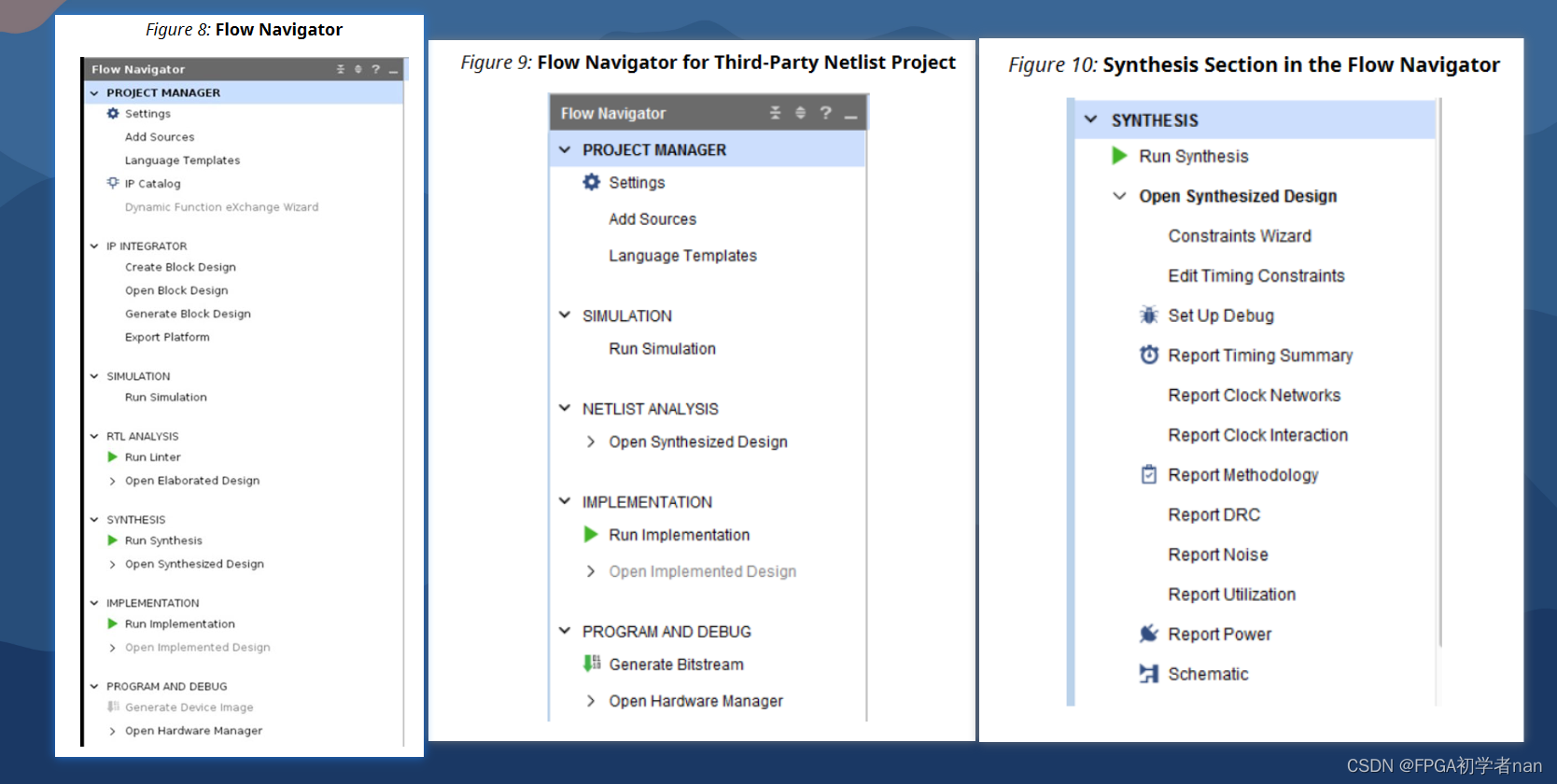Collapse Open Synthesized Design chevron in Figure 10

tap(1120, 196)
